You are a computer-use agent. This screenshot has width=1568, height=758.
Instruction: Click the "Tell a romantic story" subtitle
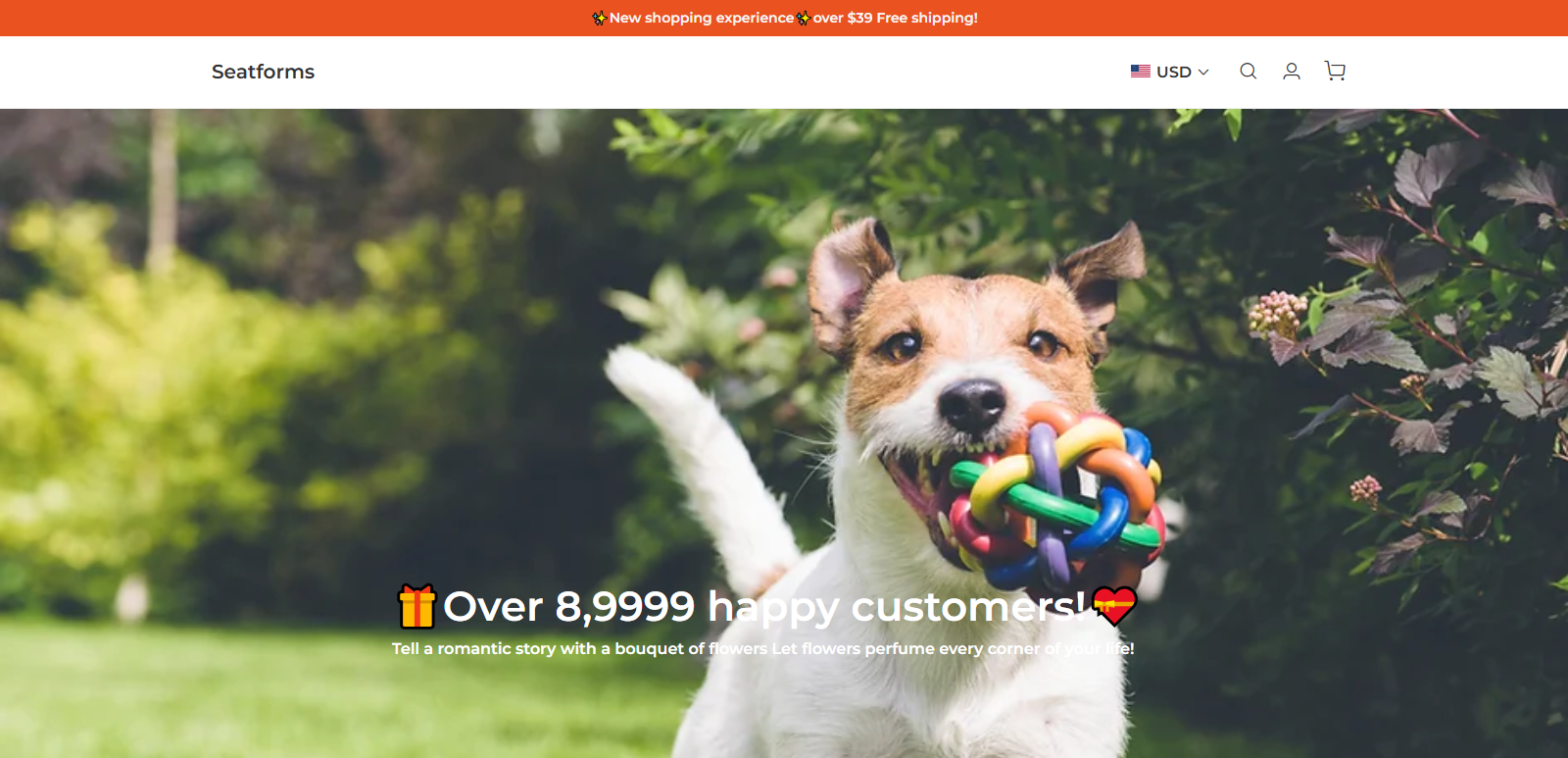tap(762, 648)
